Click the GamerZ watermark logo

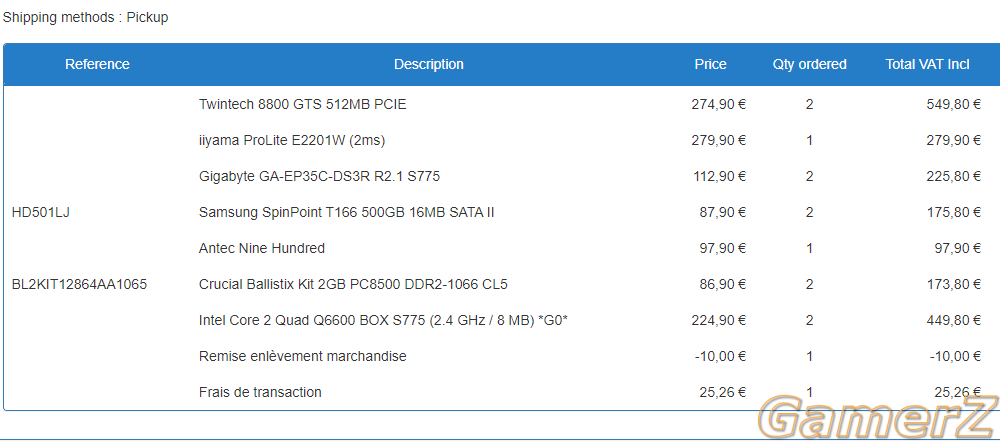[x=878, y=419]
